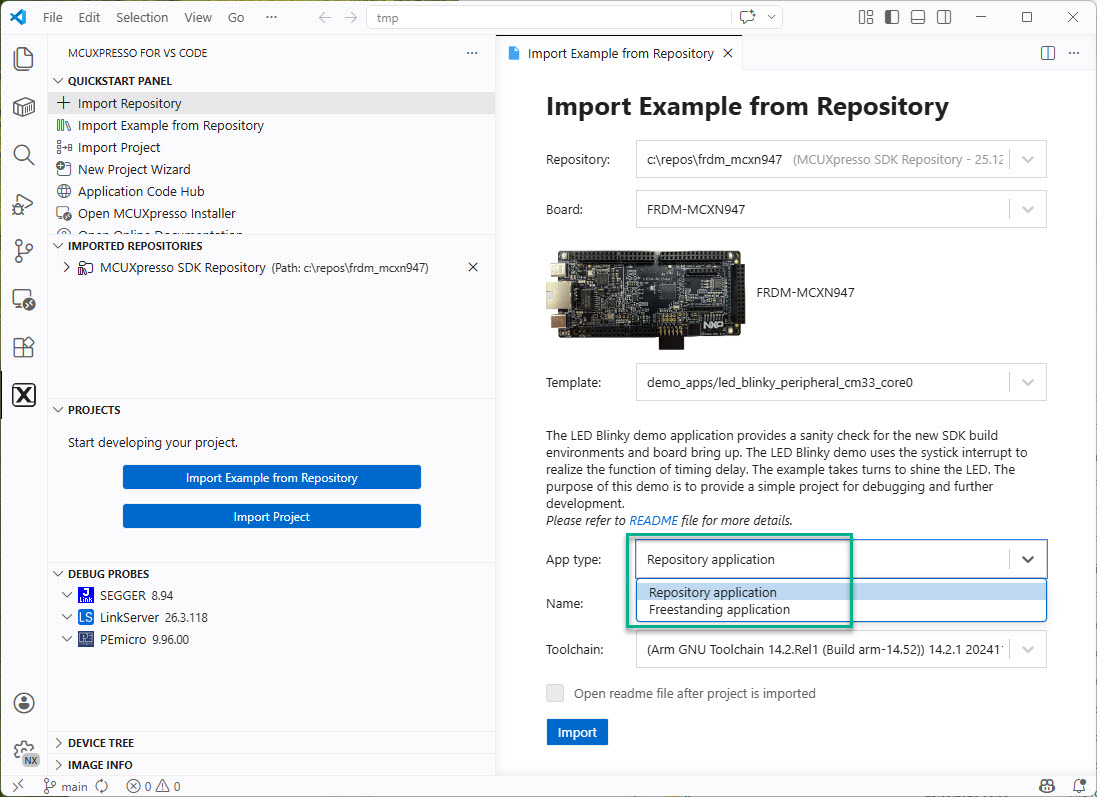
Task: Open the Search view icon
Action: point(23,155)
